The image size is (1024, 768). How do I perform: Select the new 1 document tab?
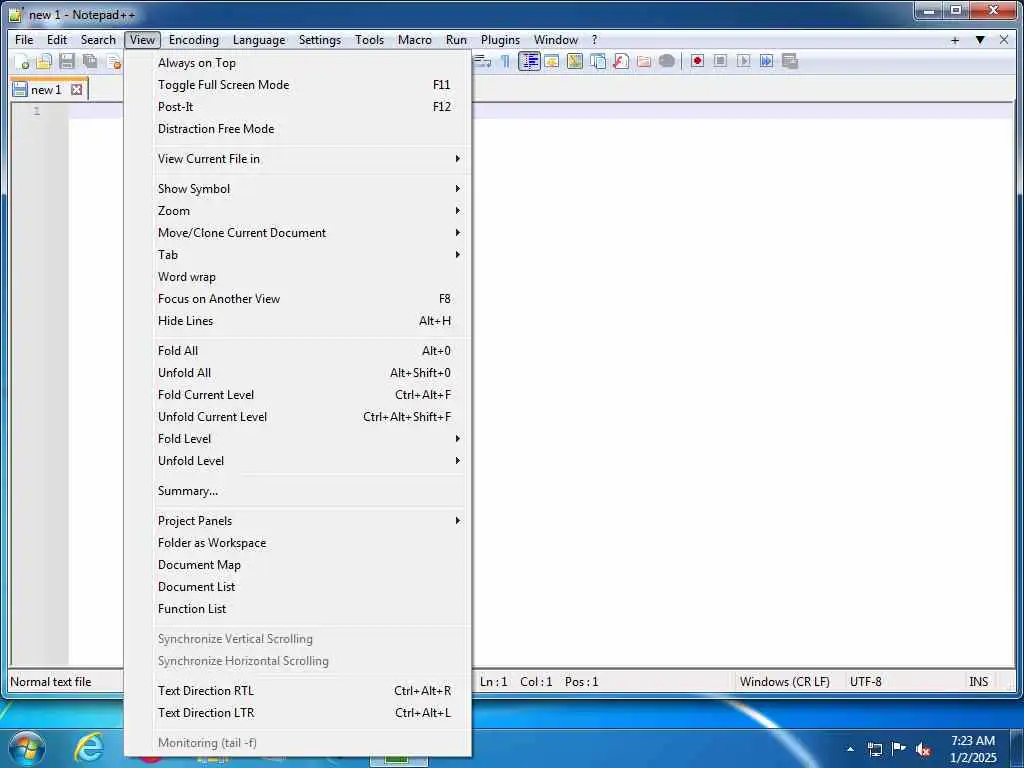46,89
